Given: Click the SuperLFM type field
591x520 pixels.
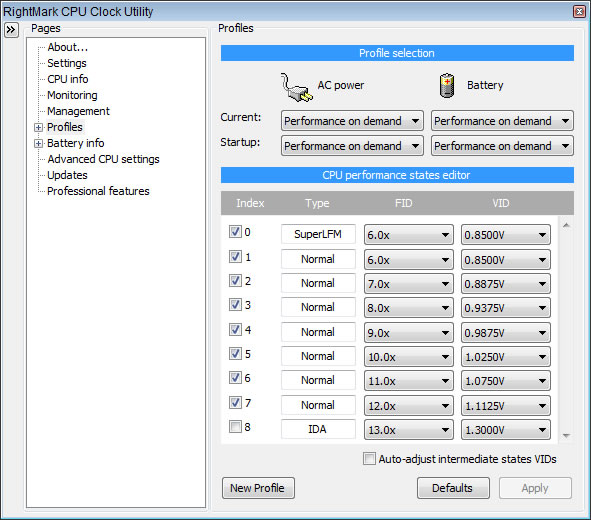Looking at the screenshot, I should click(x=318, y=234).
